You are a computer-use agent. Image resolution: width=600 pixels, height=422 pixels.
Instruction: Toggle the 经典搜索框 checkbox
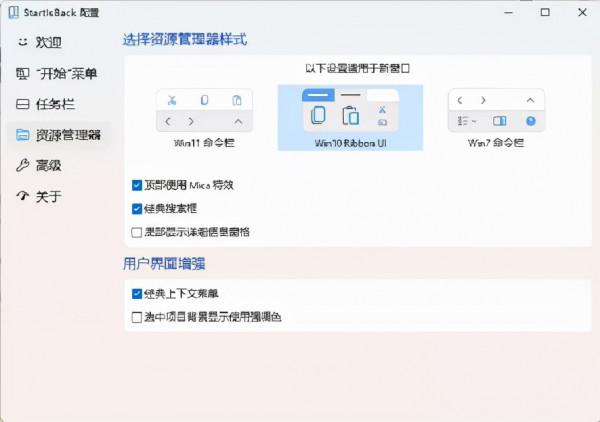click(x=137, y=209)
